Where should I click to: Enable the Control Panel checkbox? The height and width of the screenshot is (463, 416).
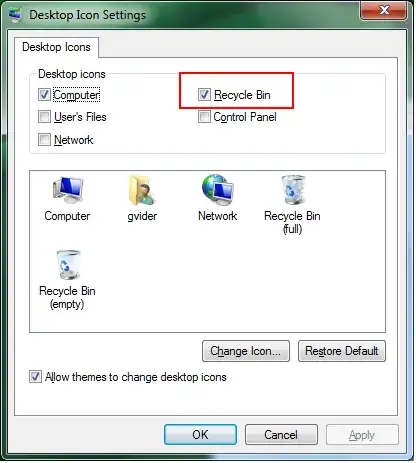[204, 117]
